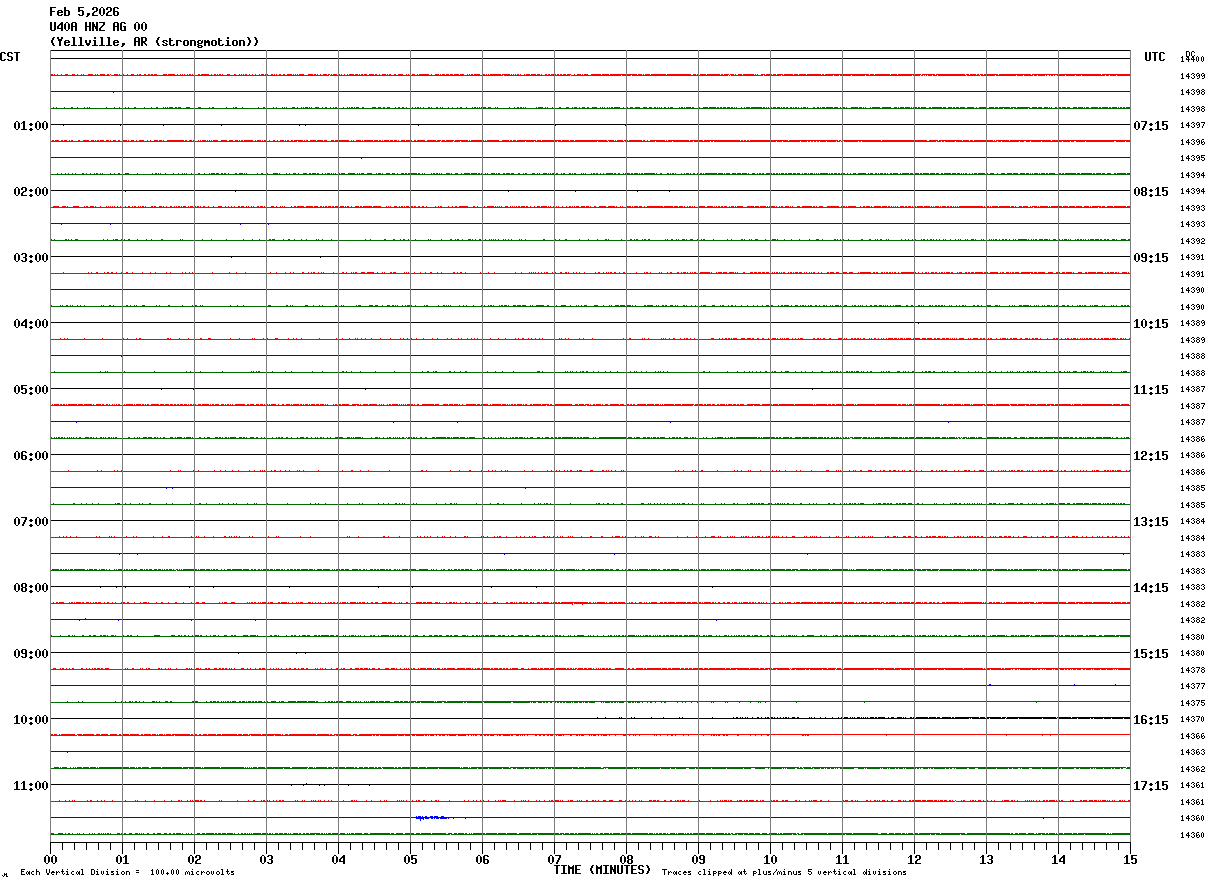This screenshot has width=1210, height=886.
Task: Click the minute 08 axis tick label
Action: coord(627,860)
